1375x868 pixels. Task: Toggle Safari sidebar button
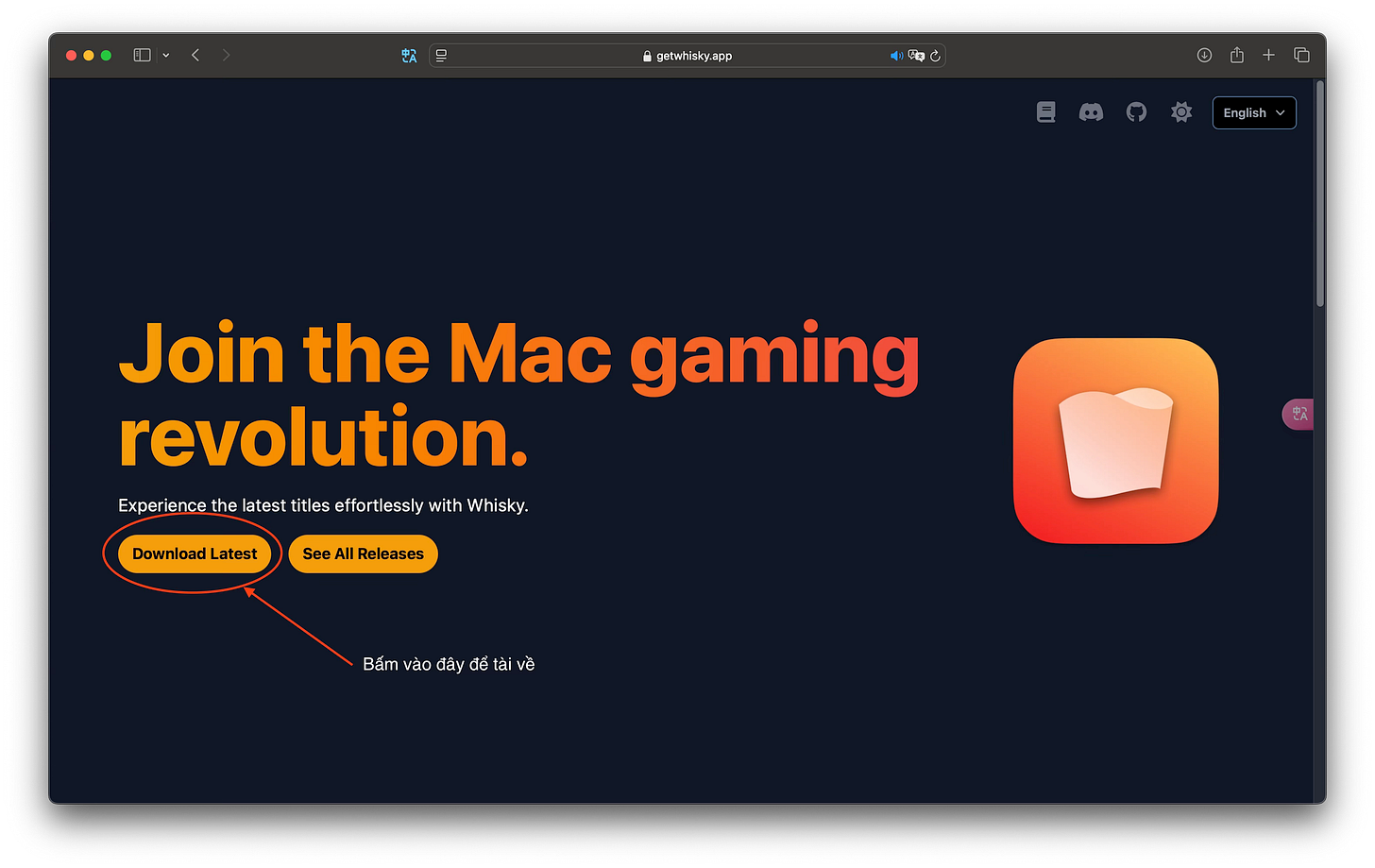[142, 56]
